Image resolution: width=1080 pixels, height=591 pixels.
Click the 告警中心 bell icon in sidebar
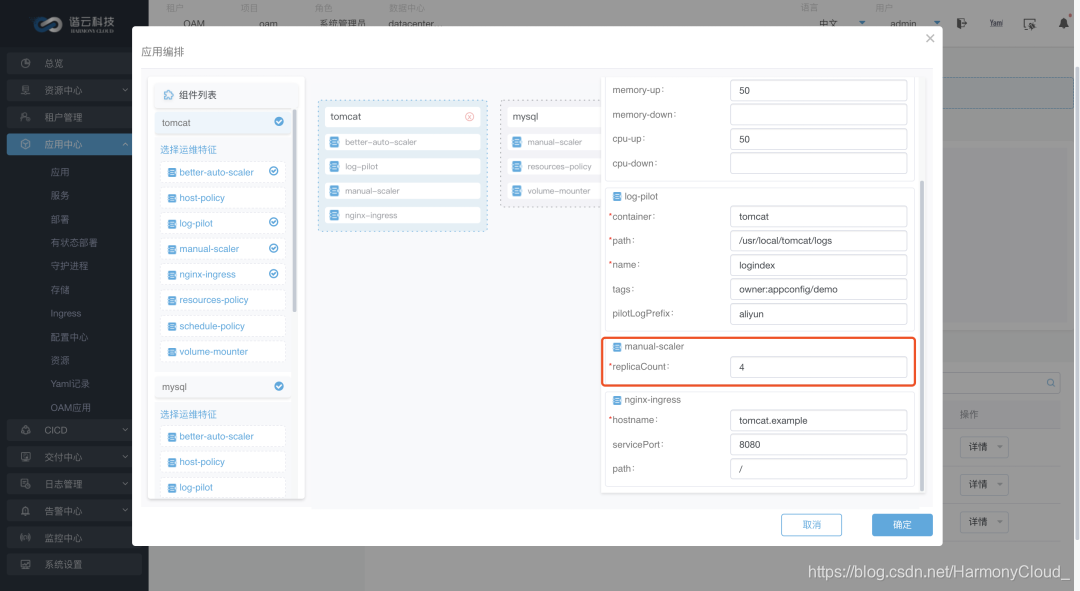[x=25, y=511]
